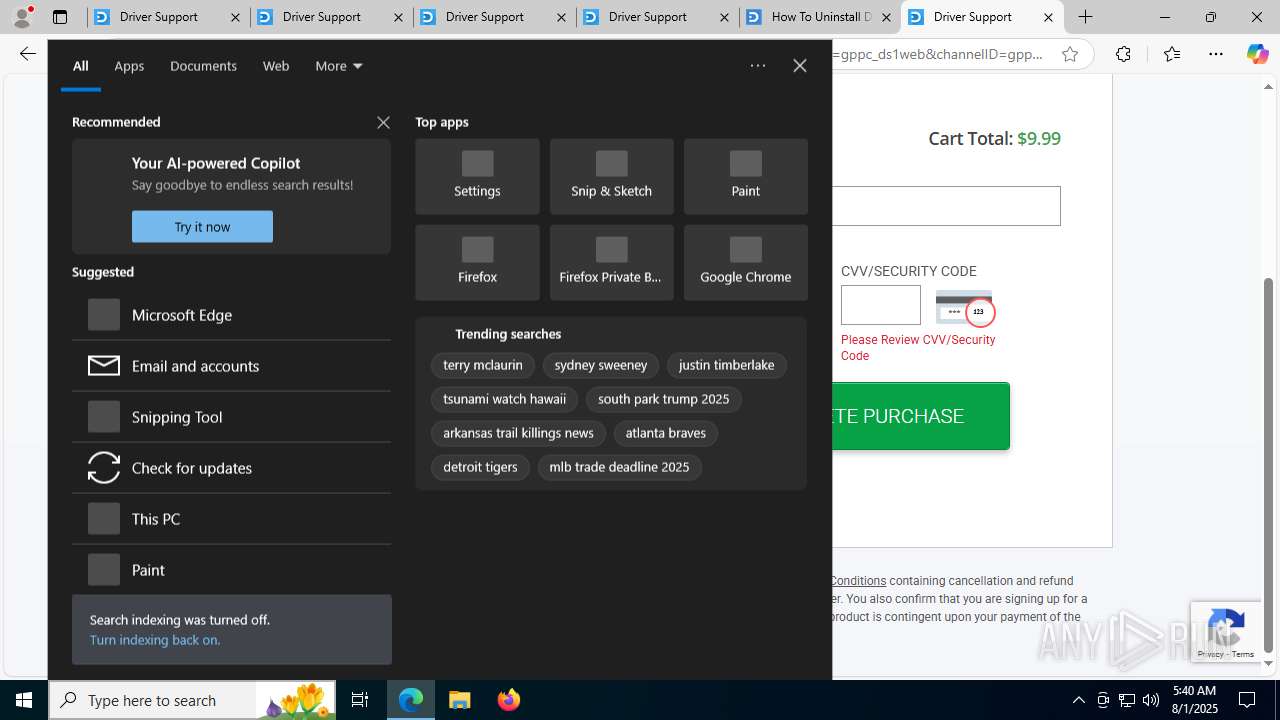Add page to favorites star
1280x720 pixels.
(1070, 54)
